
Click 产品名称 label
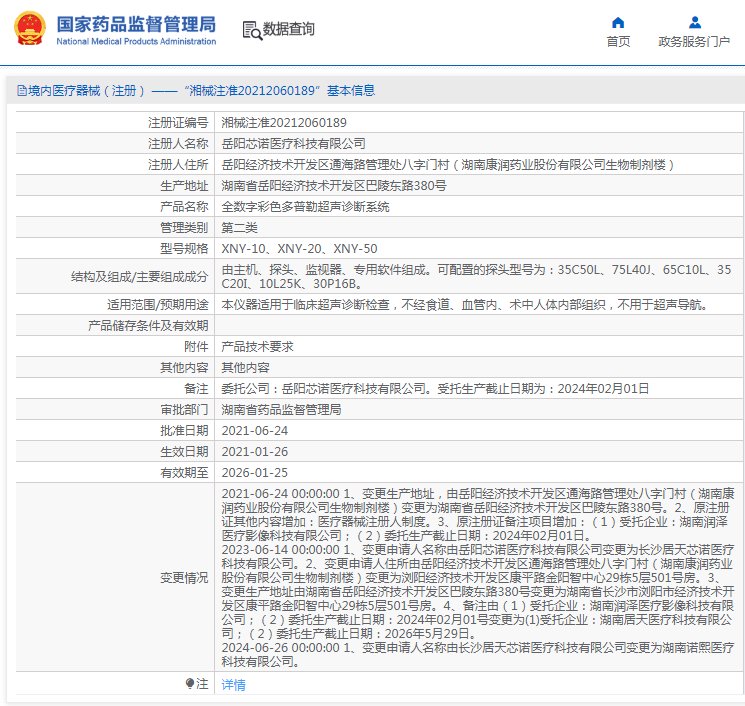point(184,206)
